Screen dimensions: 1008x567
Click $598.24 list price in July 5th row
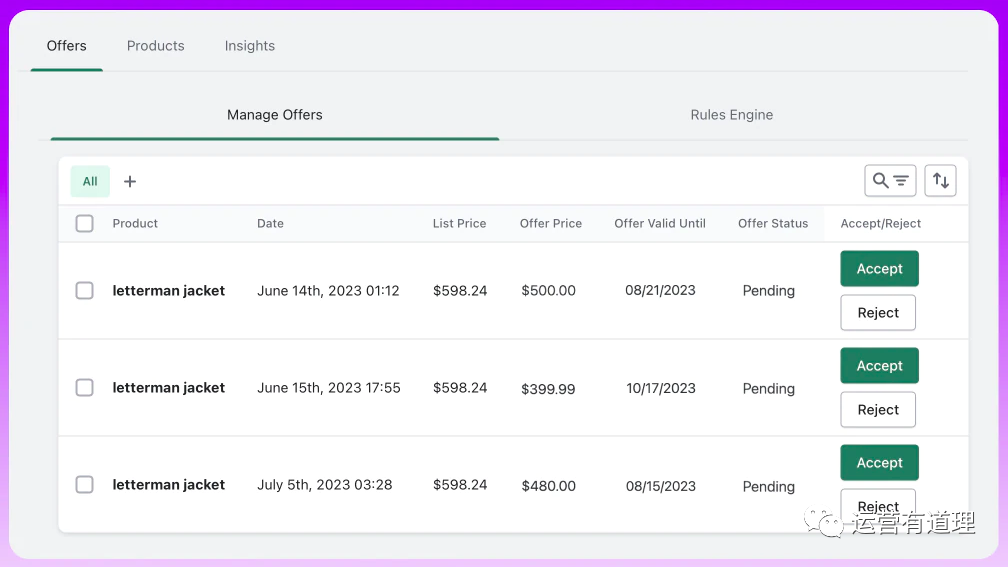click(460, 485)
